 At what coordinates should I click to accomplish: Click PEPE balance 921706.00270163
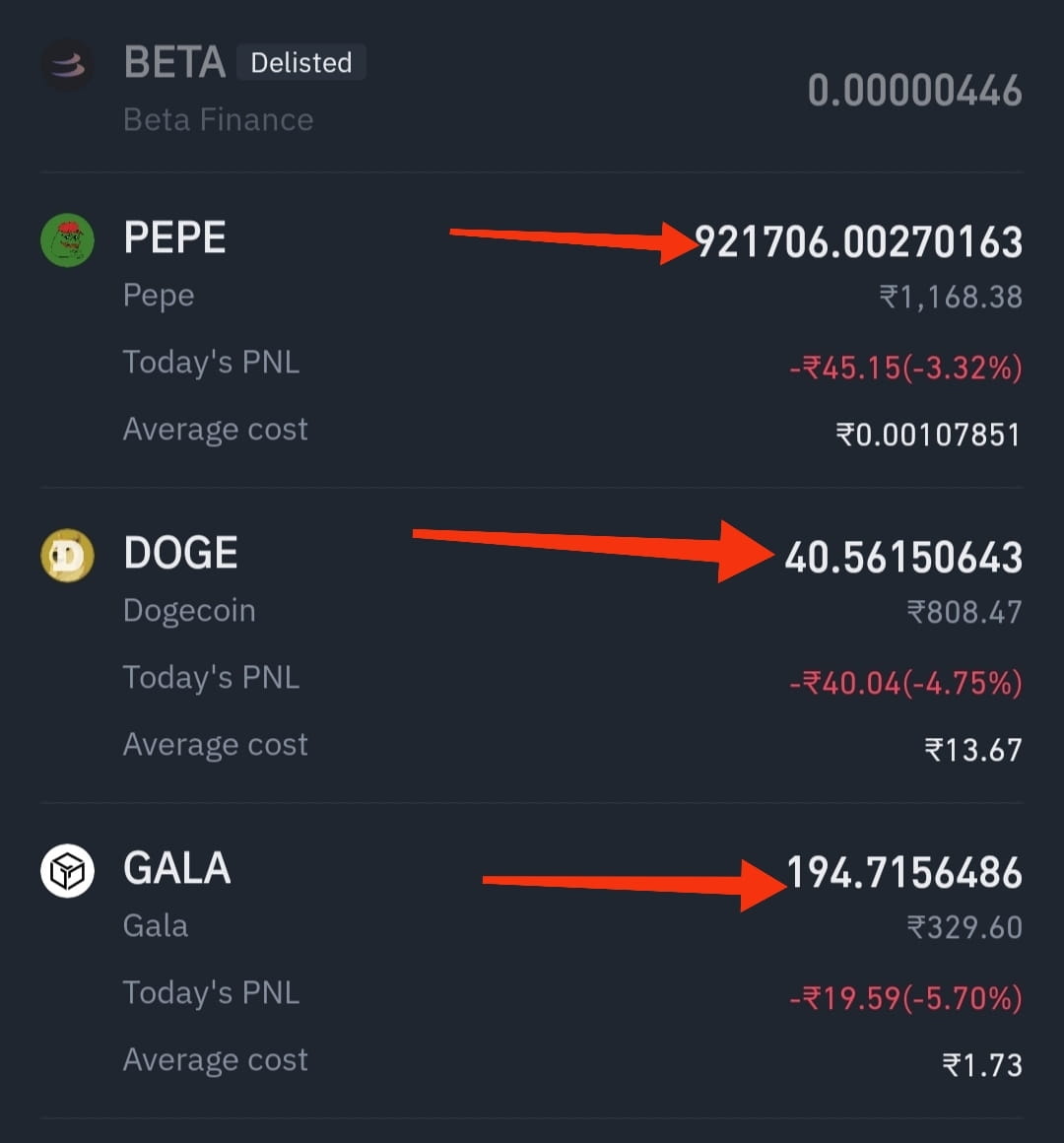(858, 242)
